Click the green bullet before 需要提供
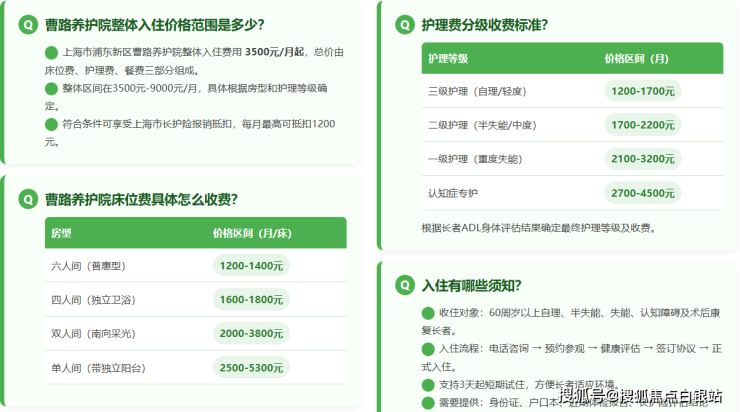Viewport: 740px width, 412px height. (428, 403)
